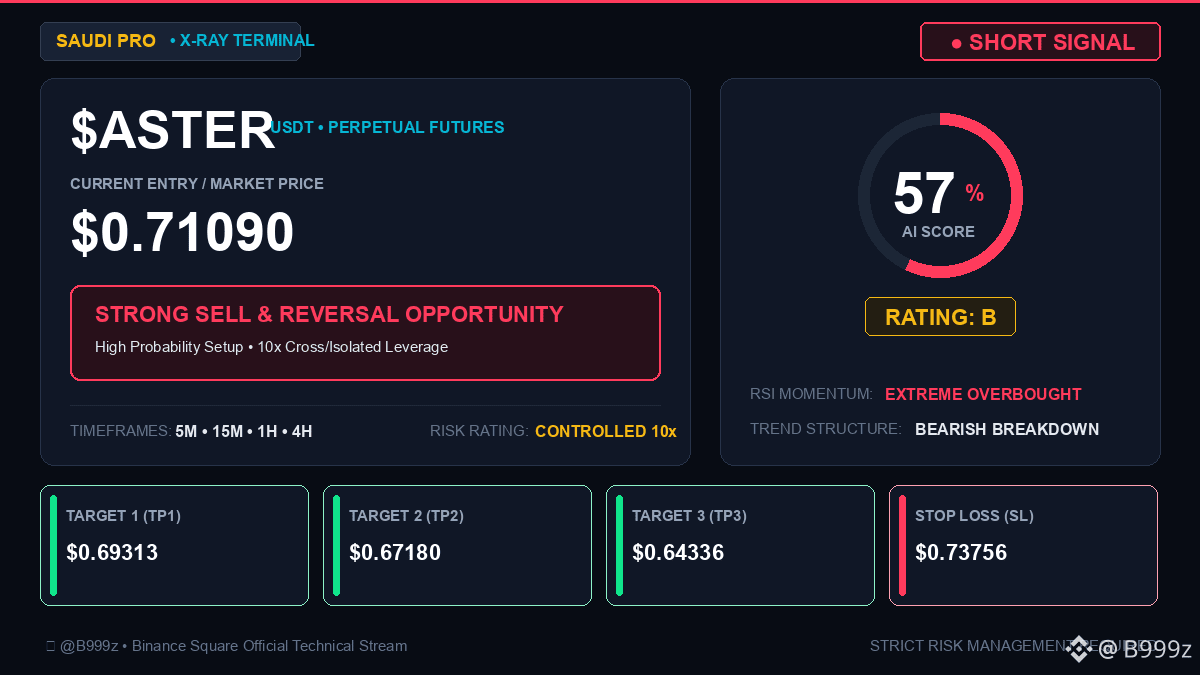Click USDT • PERPETUAL FUTURES text
1200x675 pixels.
(x=388, y=127)
